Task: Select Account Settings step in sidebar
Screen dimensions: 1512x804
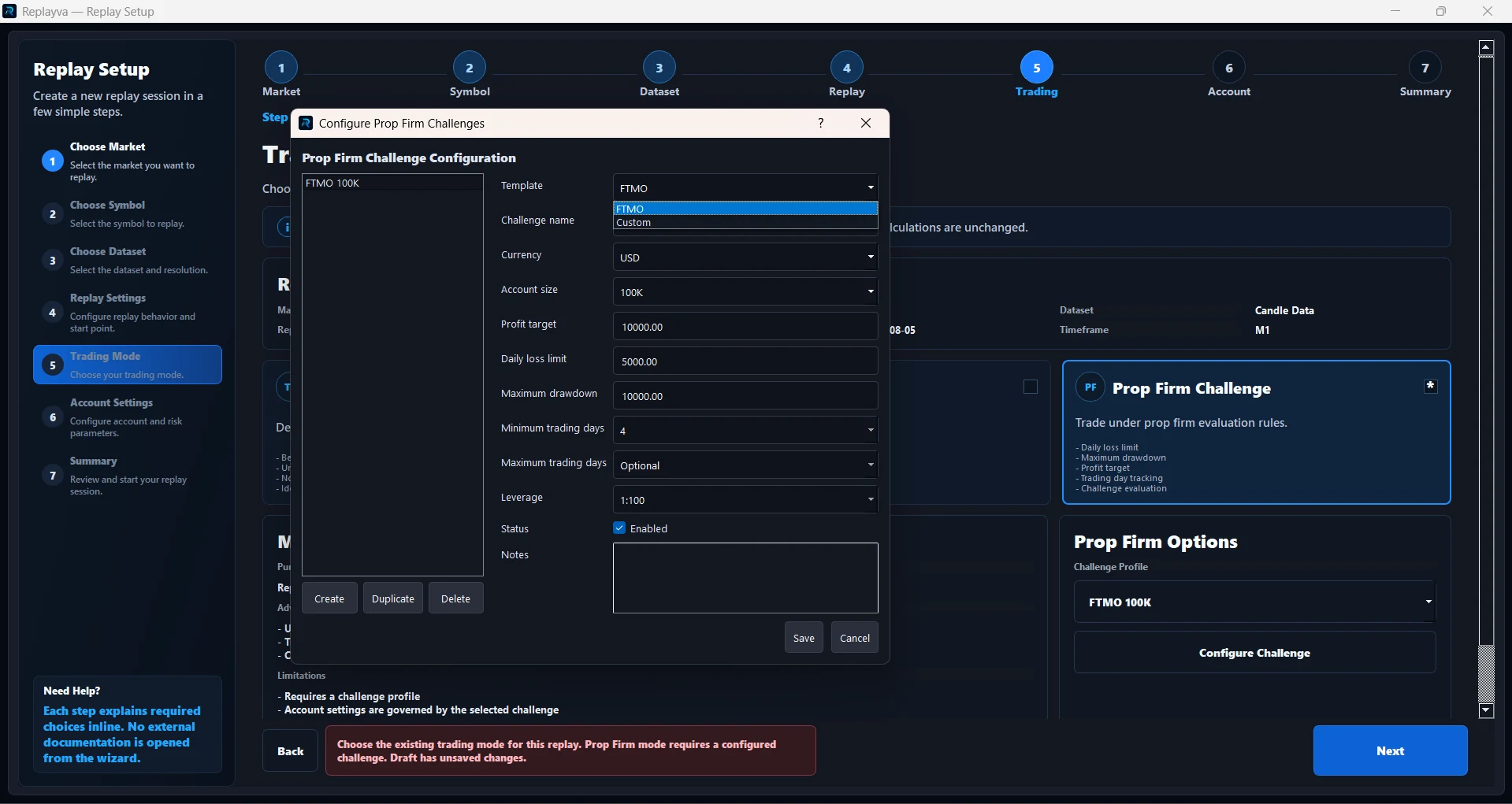Action: coord(128,417)
